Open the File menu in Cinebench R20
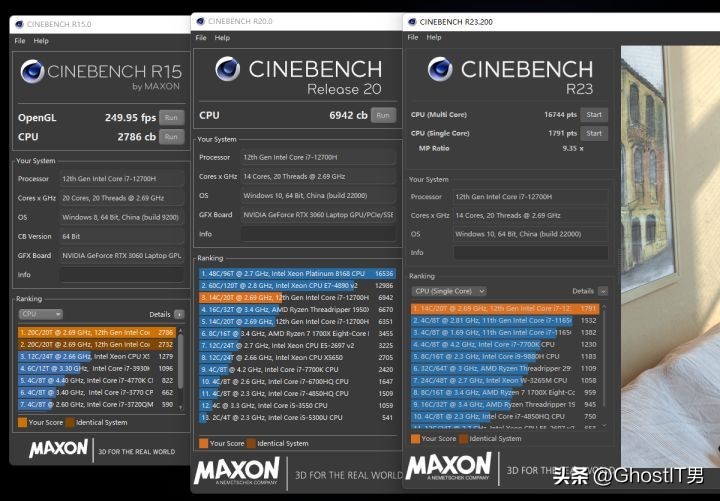 pos(201,38)
